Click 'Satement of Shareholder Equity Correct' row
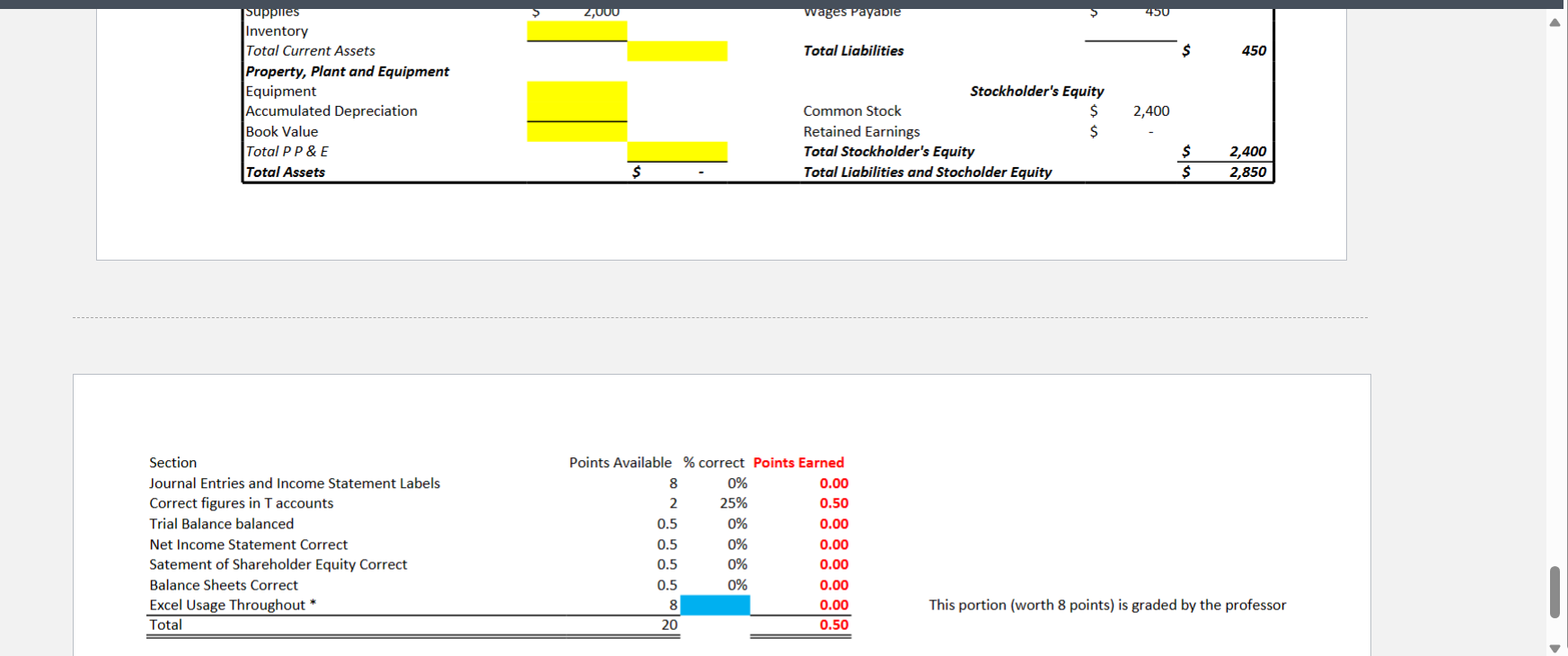1568x656 pixels. pos(277,564)
